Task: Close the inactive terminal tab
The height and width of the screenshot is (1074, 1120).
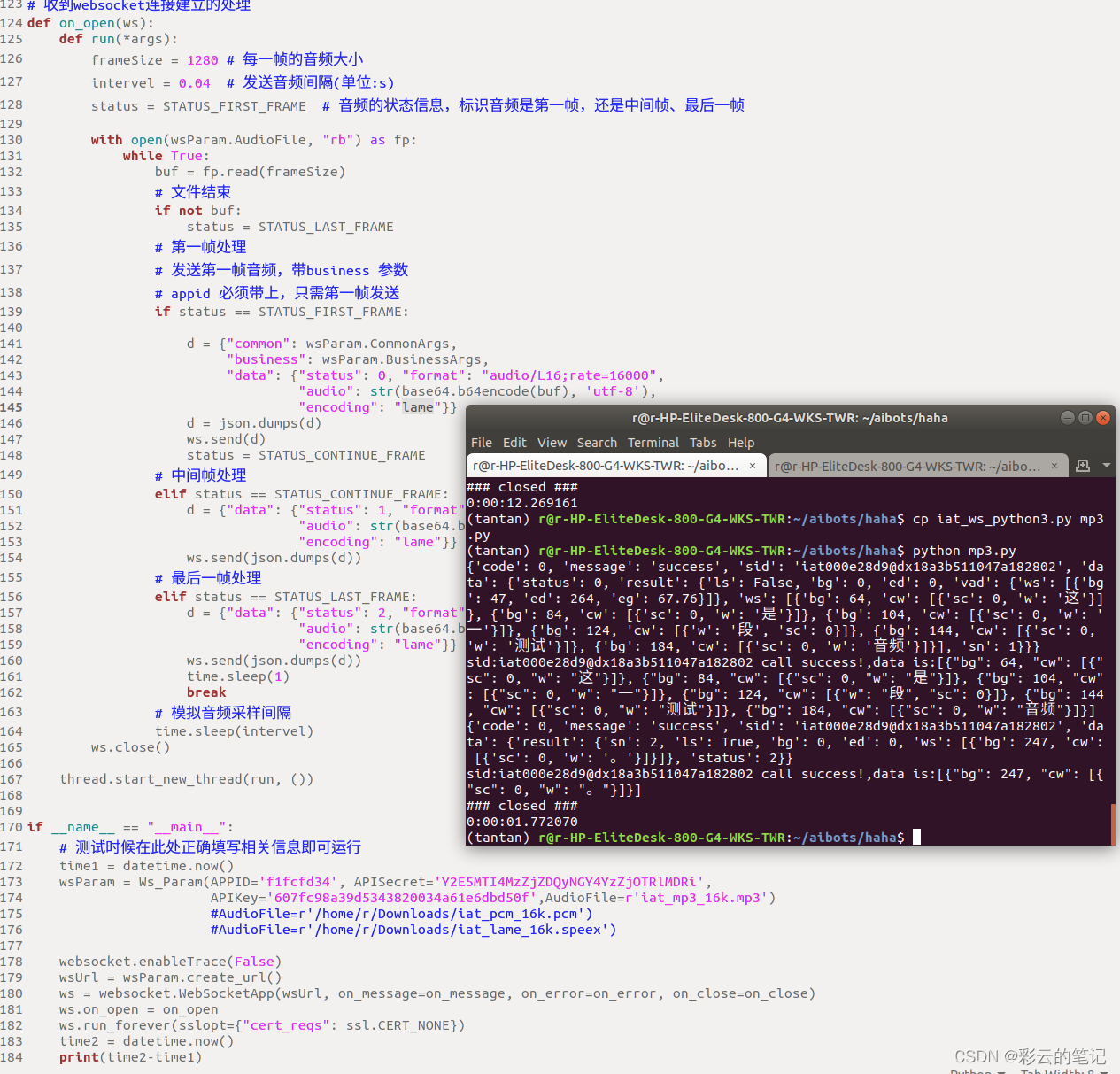Action: (1054, 465)
